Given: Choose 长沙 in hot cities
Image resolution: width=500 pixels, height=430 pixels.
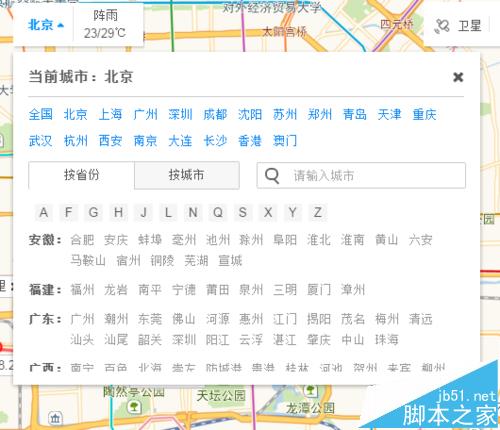Looking at the screenshot, I should (215, 141).
